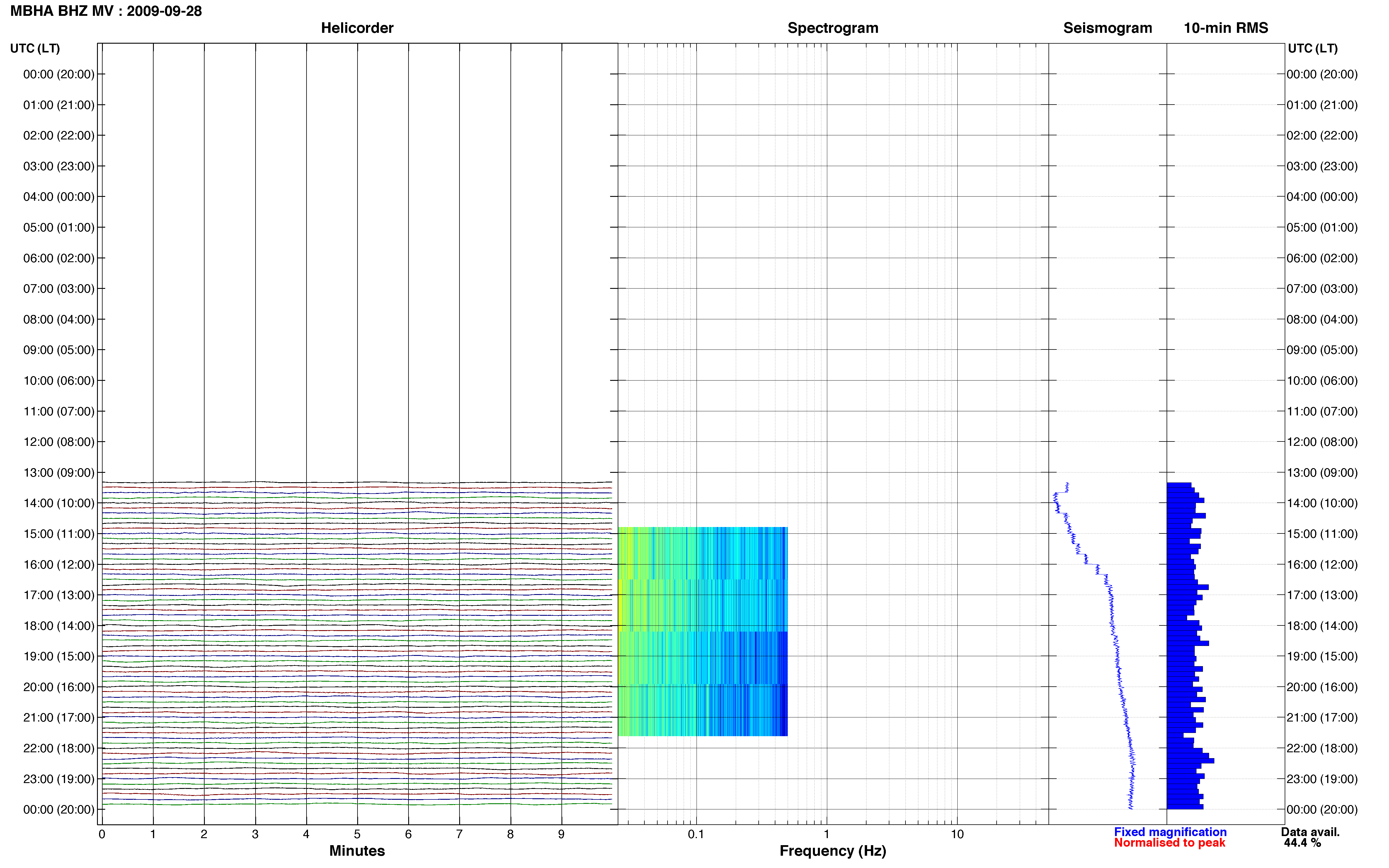Click the left '22:00 (18:00)' time label

point(59,748)
